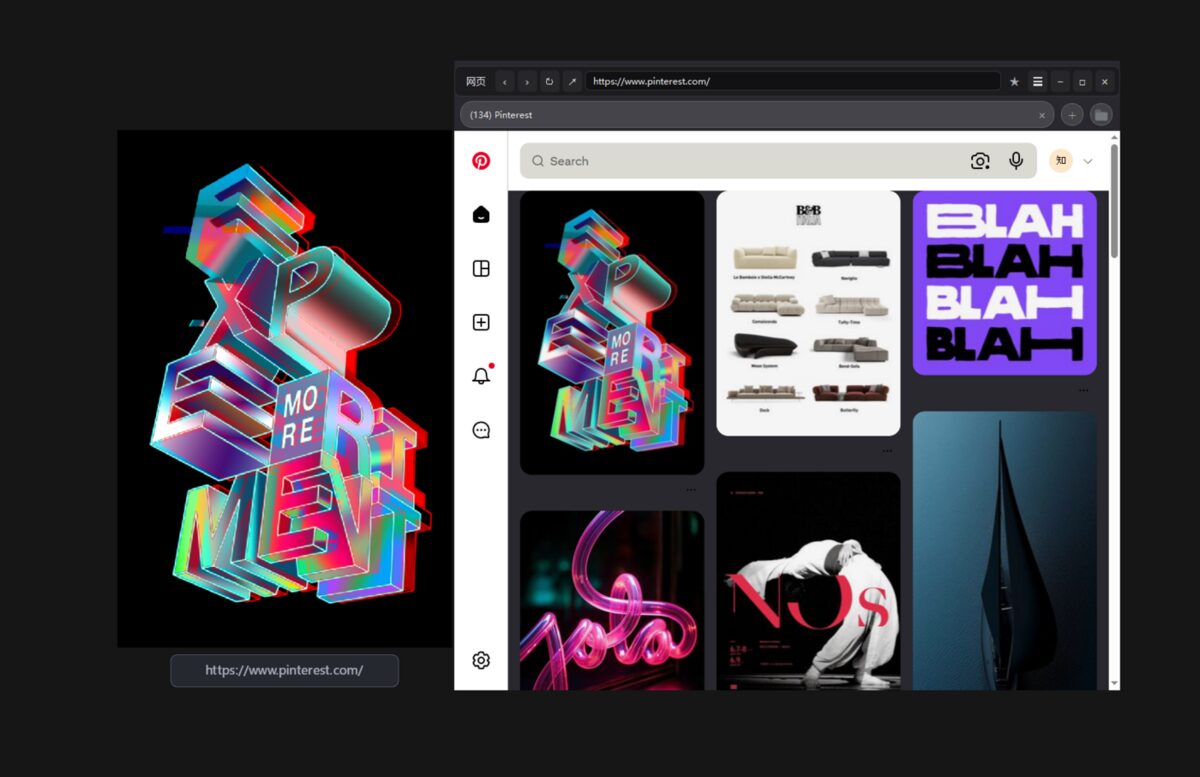Open the settings gear in sidebar

click(481, 660)
